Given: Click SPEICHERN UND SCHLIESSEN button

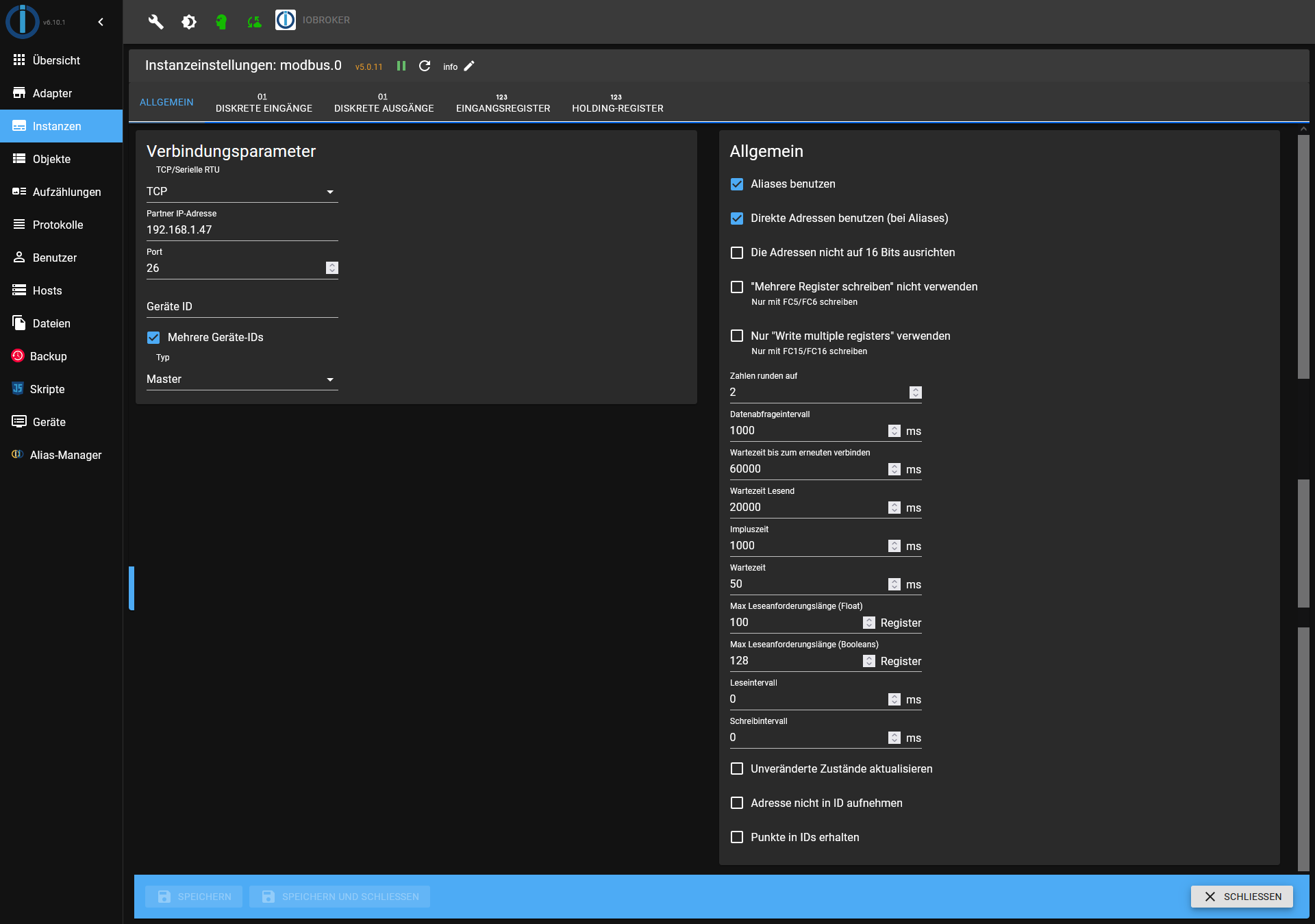Looking at the screenshot, I should (340, 897).
